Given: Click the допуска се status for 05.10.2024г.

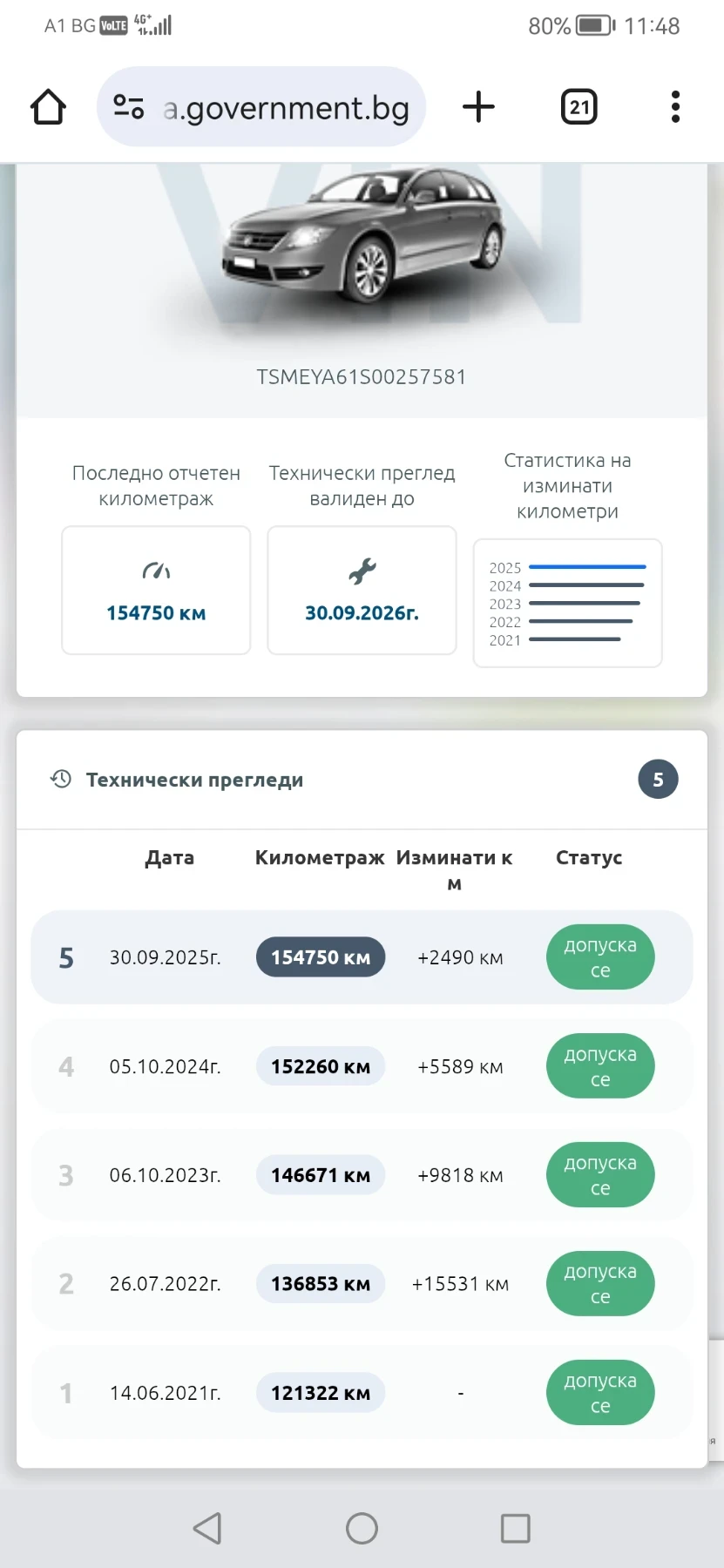Looking at the screenshot, I should (x=600, y=1066).
